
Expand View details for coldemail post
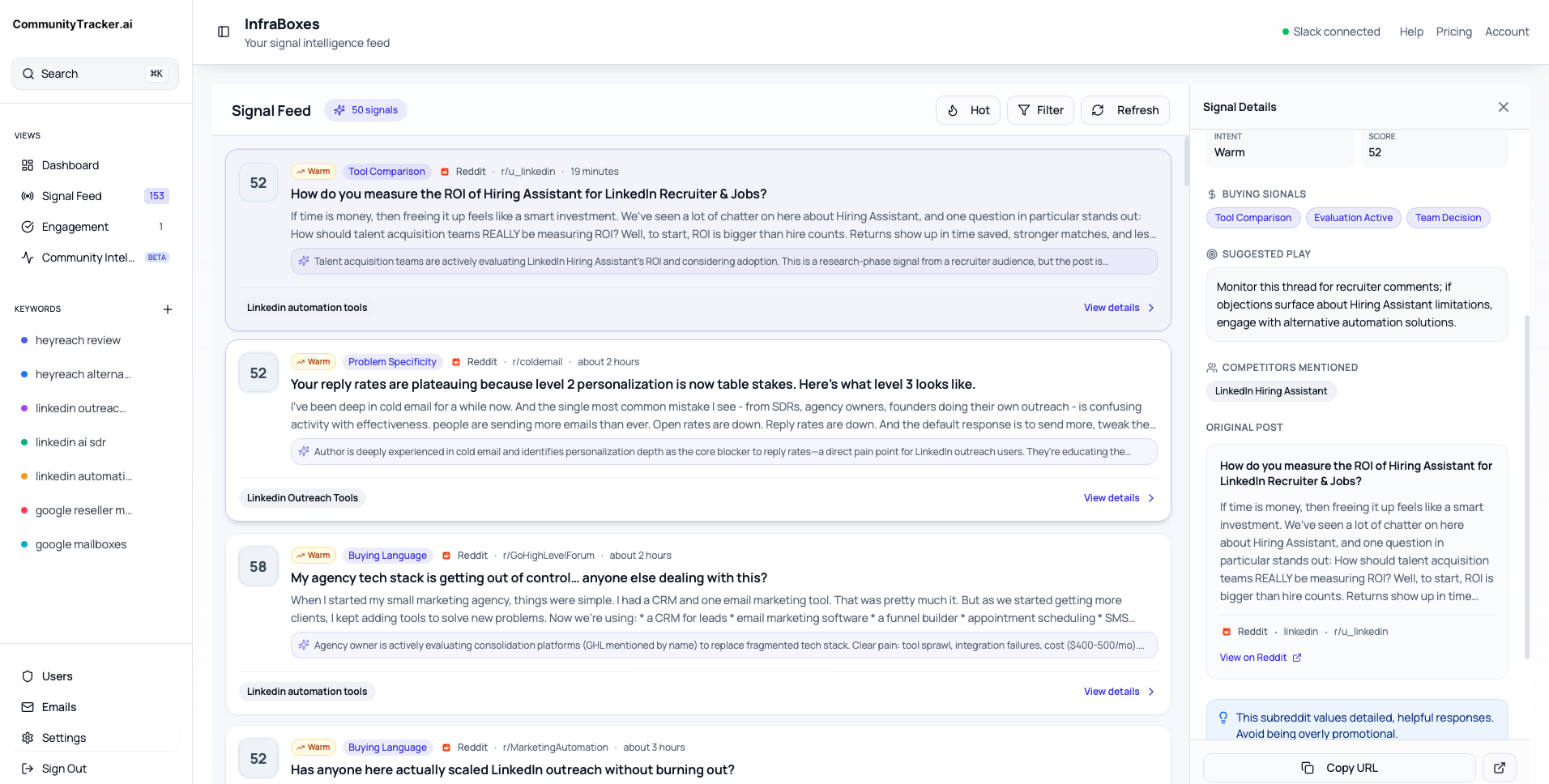(1118, 498)
